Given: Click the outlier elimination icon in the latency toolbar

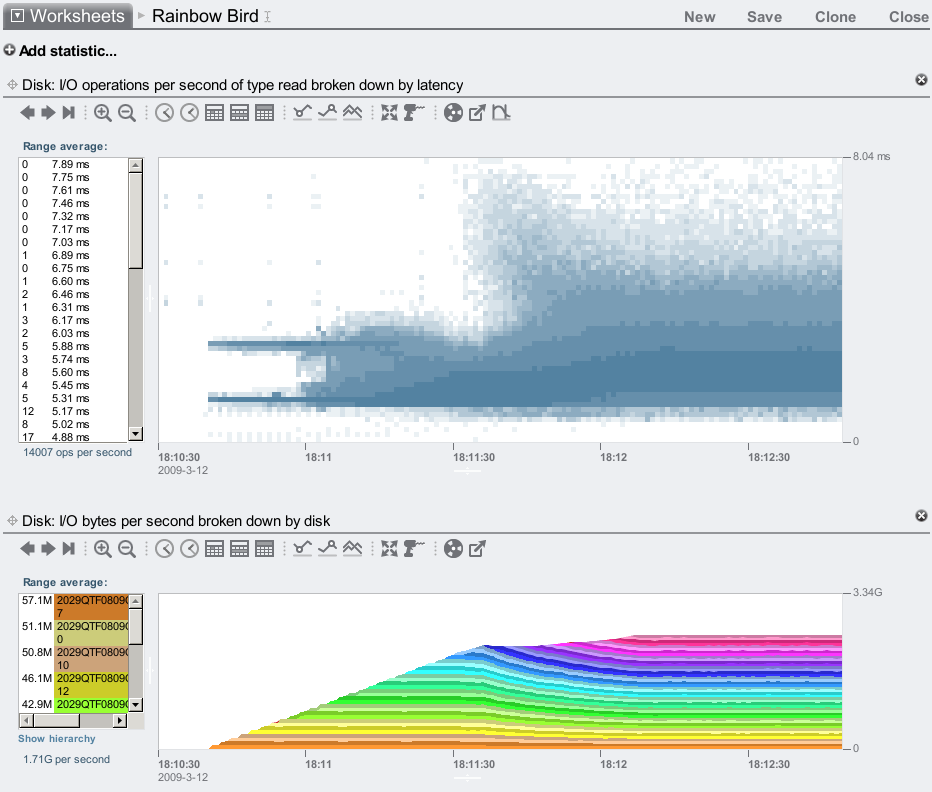Looking at the screenshot, I should pos(502,113).
